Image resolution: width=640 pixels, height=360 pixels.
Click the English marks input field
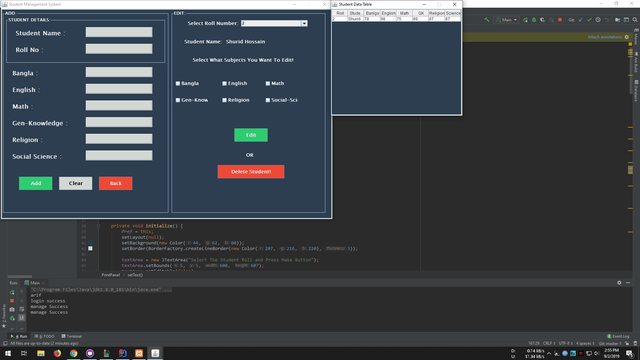(119, 89)
